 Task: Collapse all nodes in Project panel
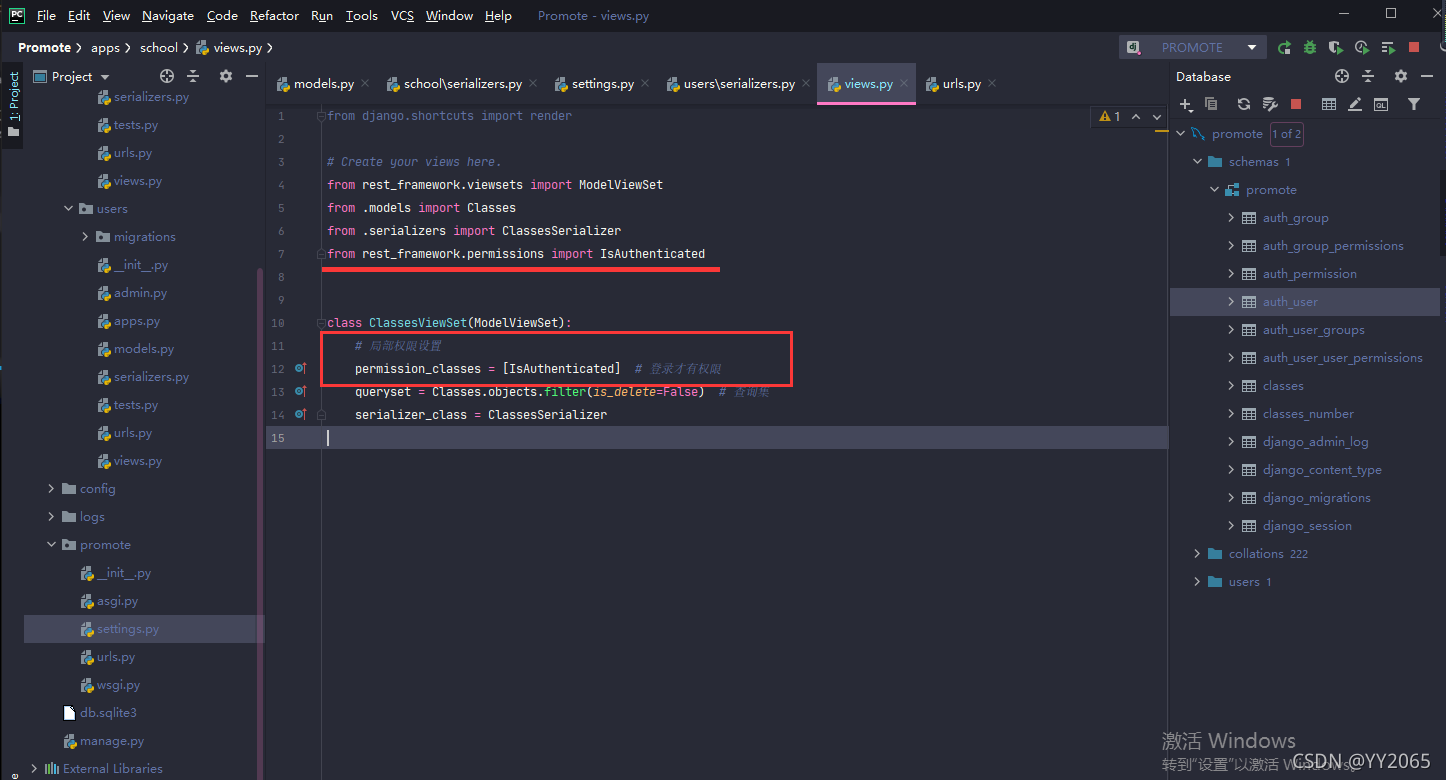click(193, 76)
